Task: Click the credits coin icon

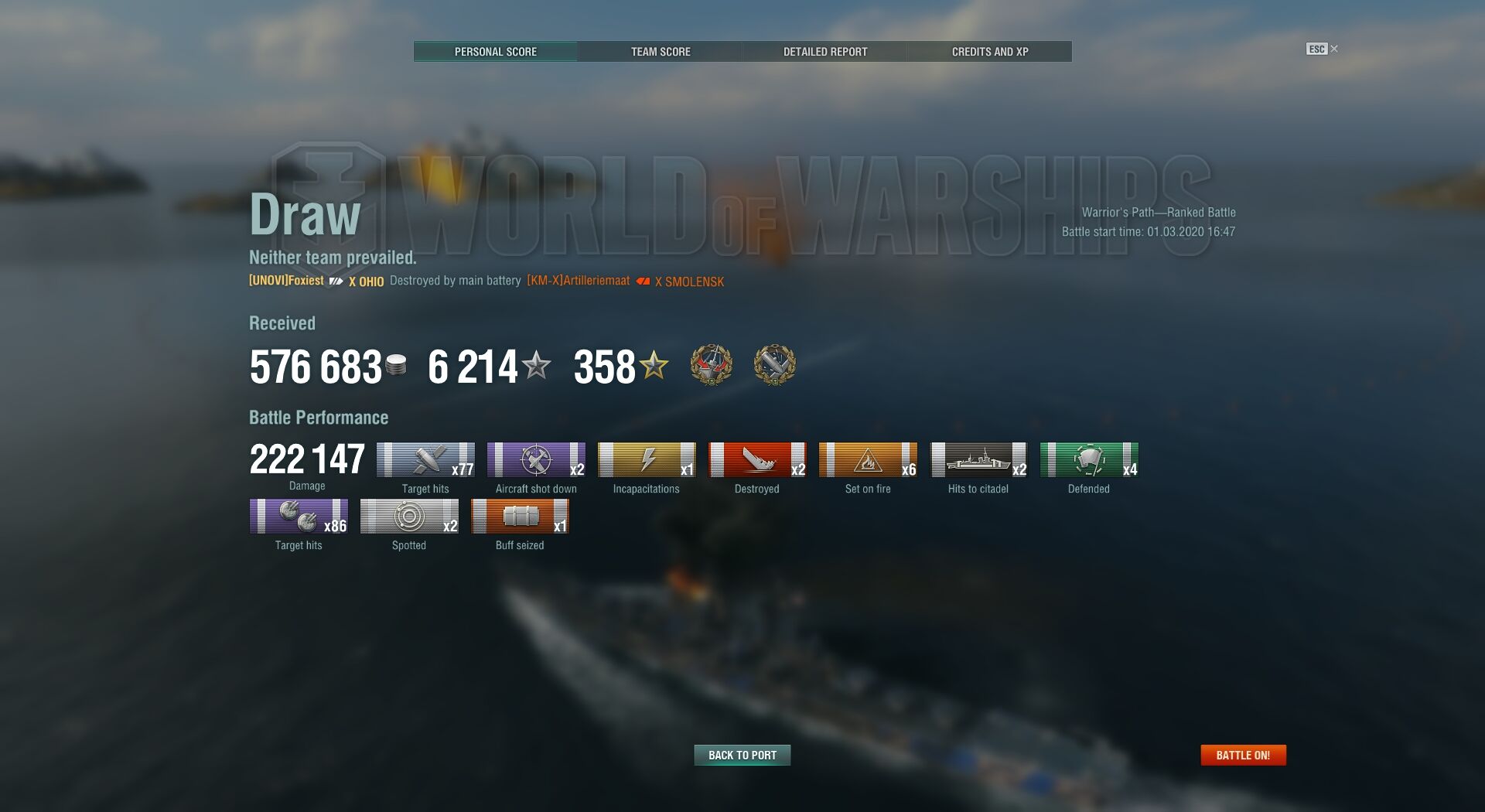Action: pos(395,365)
